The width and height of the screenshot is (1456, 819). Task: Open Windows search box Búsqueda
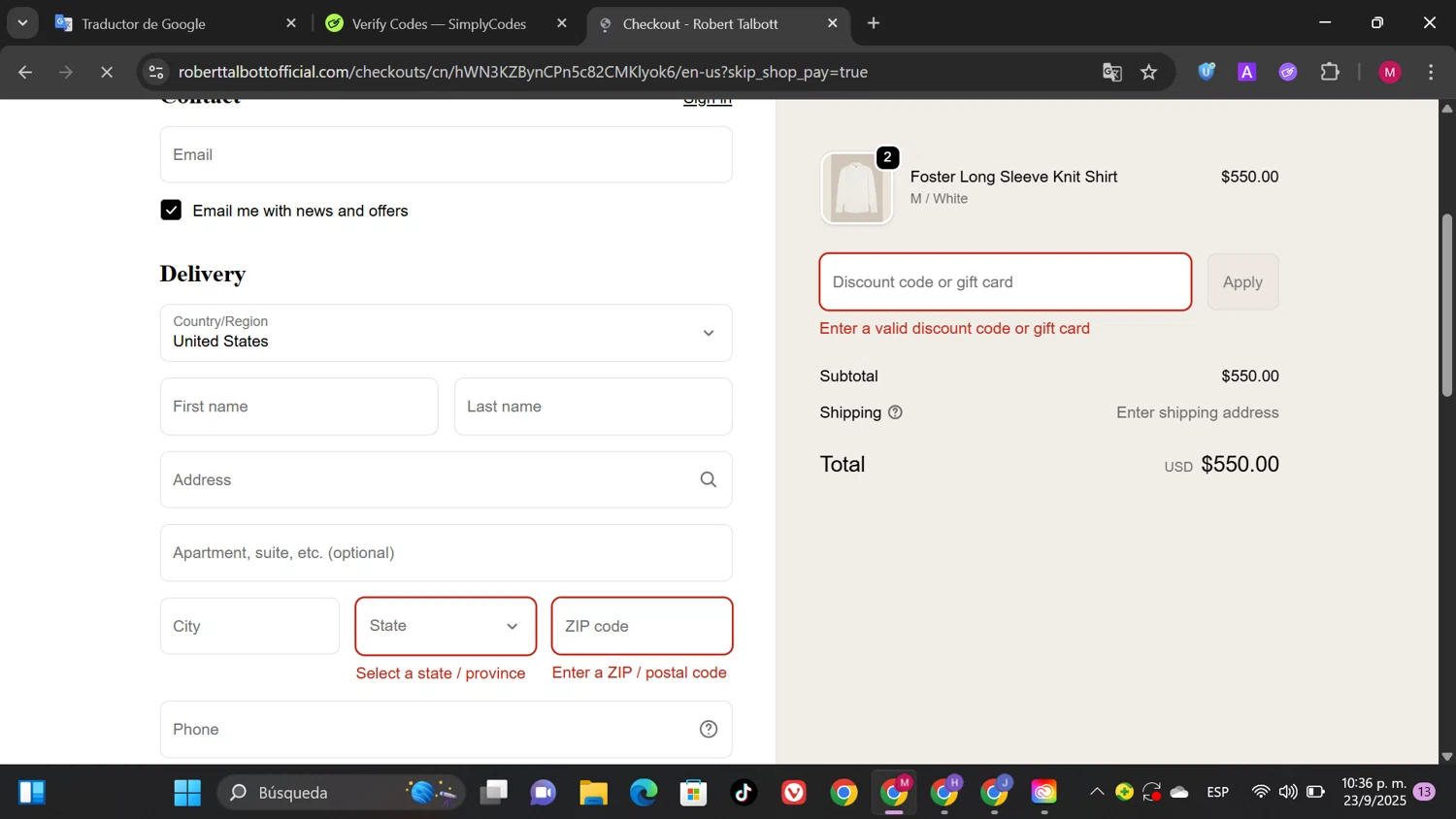[341, 793]
